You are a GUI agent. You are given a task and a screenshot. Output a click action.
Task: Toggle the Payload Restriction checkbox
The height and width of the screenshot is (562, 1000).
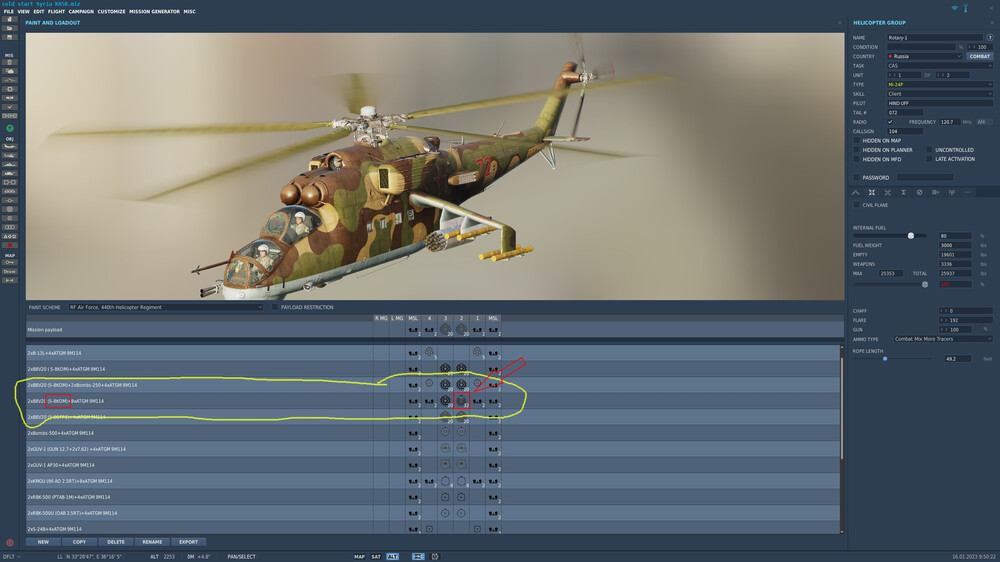(x=275, y=307)
